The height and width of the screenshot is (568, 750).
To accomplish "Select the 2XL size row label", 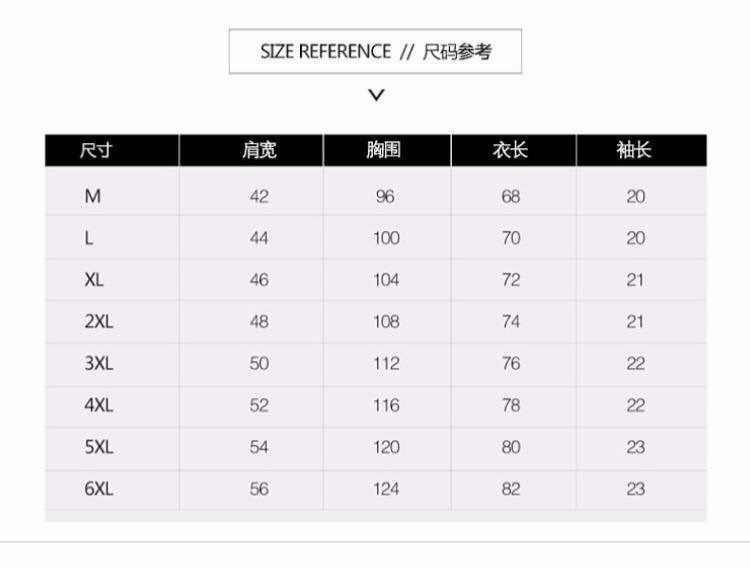I will click(x=99, y=322).
